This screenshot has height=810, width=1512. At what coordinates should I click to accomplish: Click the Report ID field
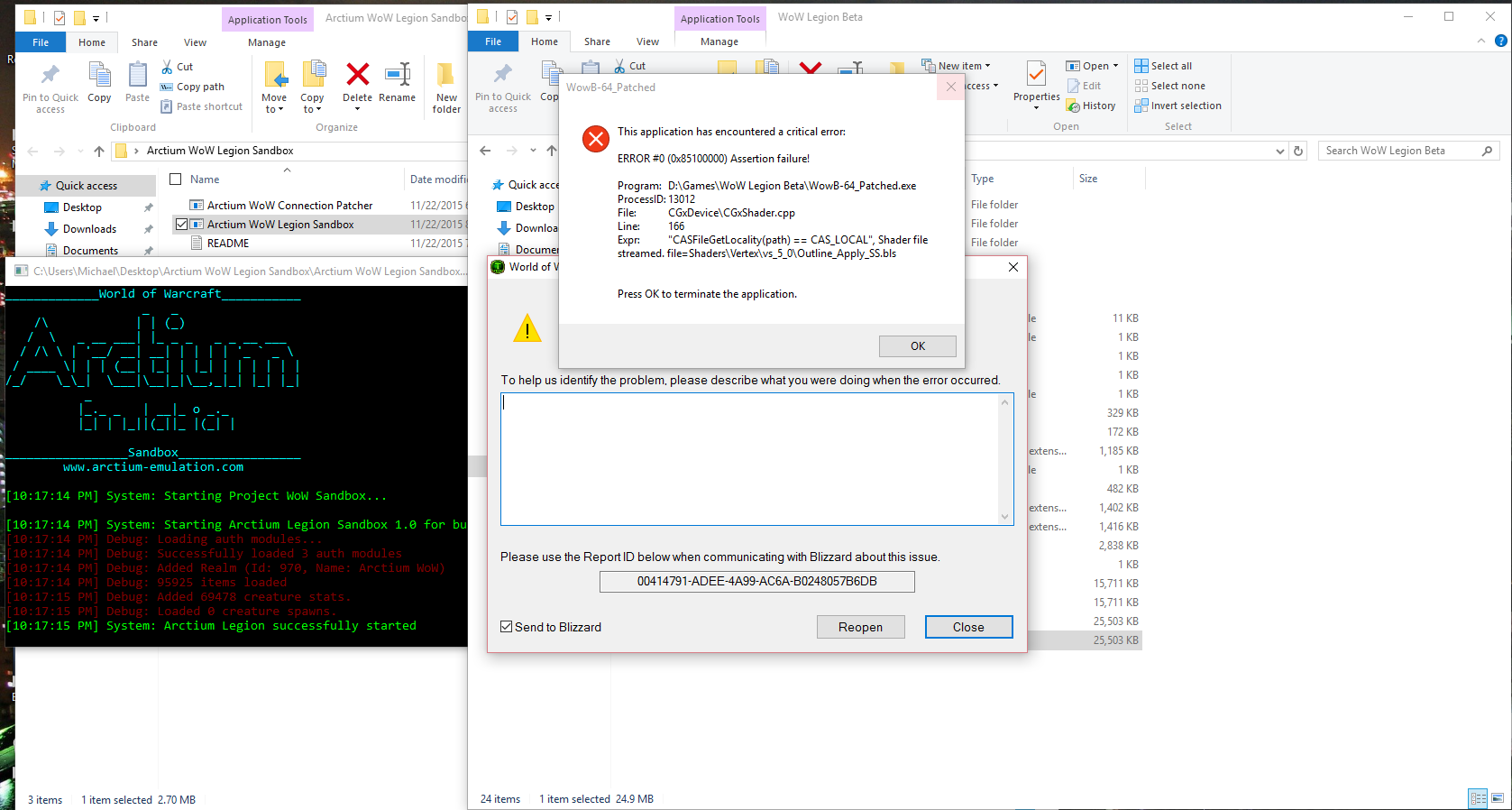coord(757,582)
